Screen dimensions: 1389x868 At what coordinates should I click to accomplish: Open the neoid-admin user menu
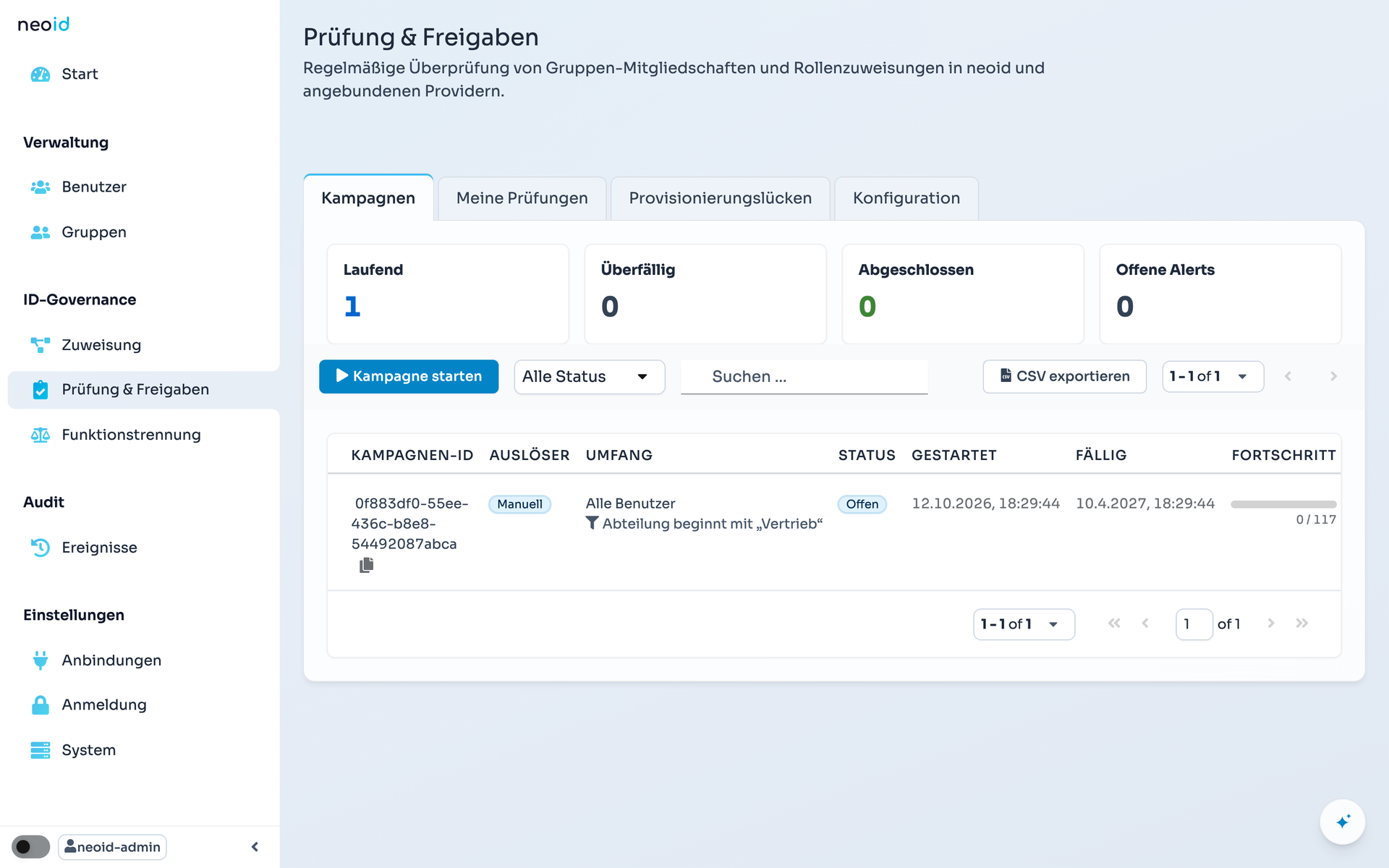pos(112,847)
